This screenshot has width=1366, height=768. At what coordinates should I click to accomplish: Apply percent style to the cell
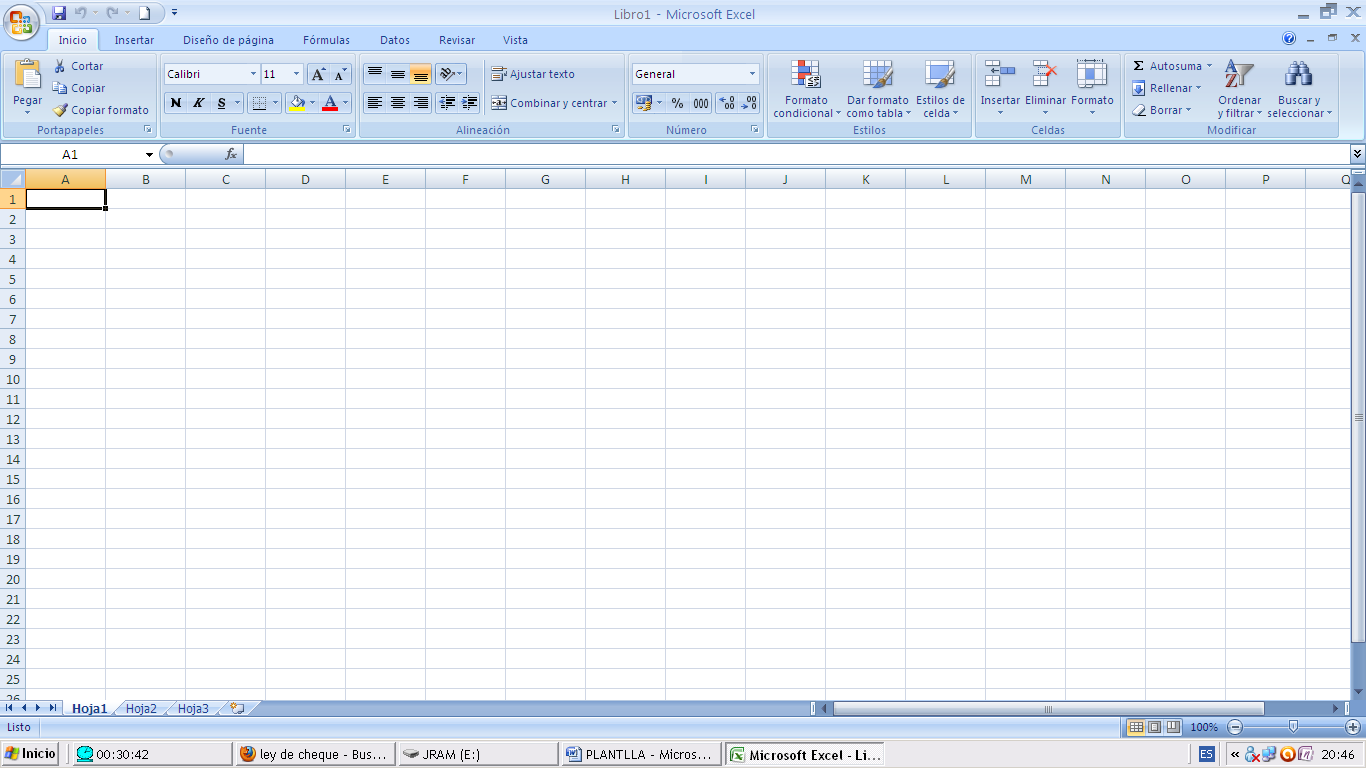click(677, 103)
